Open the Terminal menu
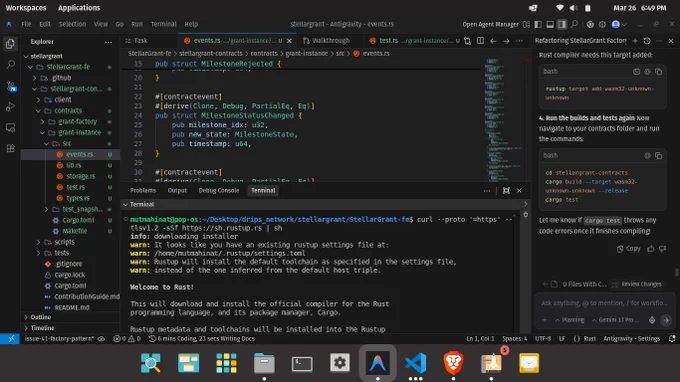Screen dimensions: 680x382 [163, 24]
